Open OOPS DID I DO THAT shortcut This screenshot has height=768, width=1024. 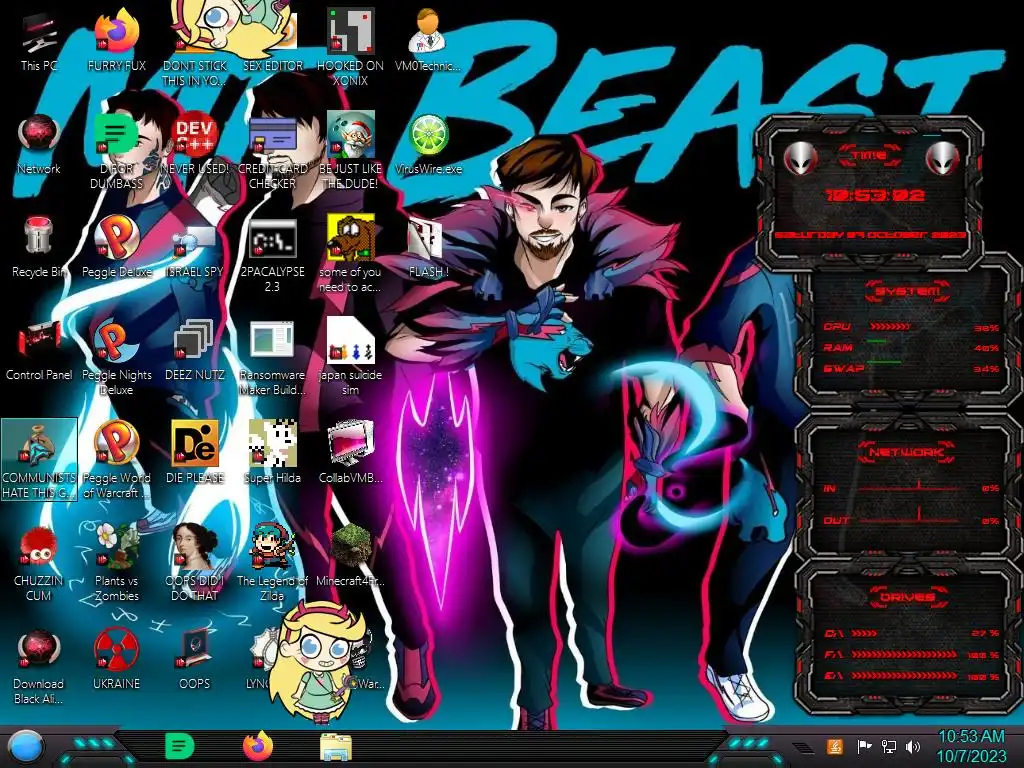coord(195,564)
